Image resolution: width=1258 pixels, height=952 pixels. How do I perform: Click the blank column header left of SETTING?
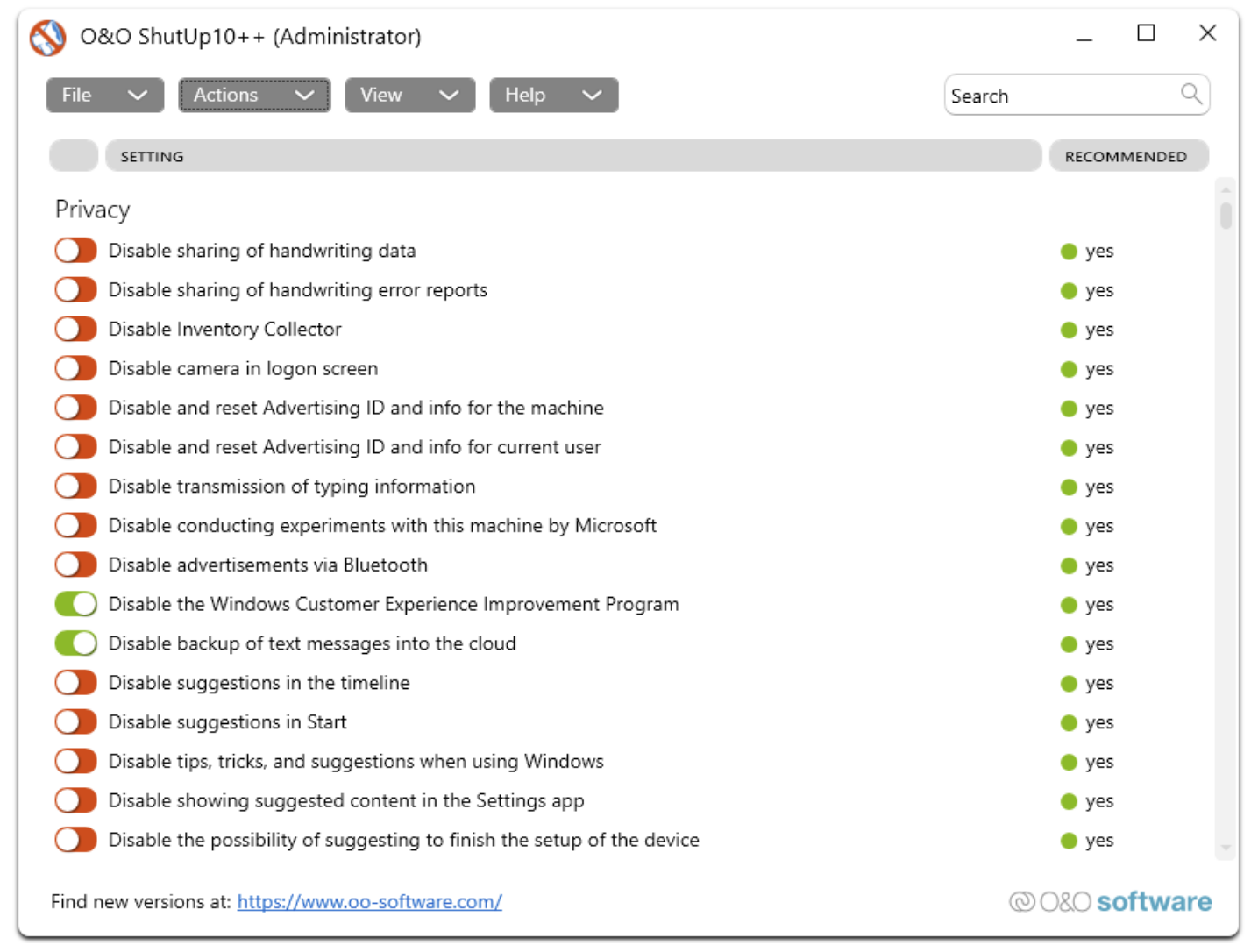[74, 156]
